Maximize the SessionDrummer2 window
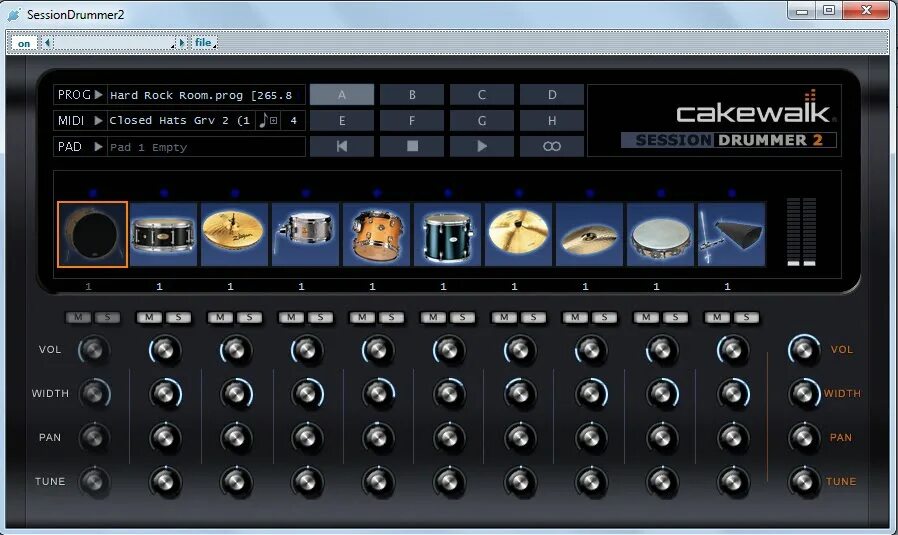 [x=829, y=10]
